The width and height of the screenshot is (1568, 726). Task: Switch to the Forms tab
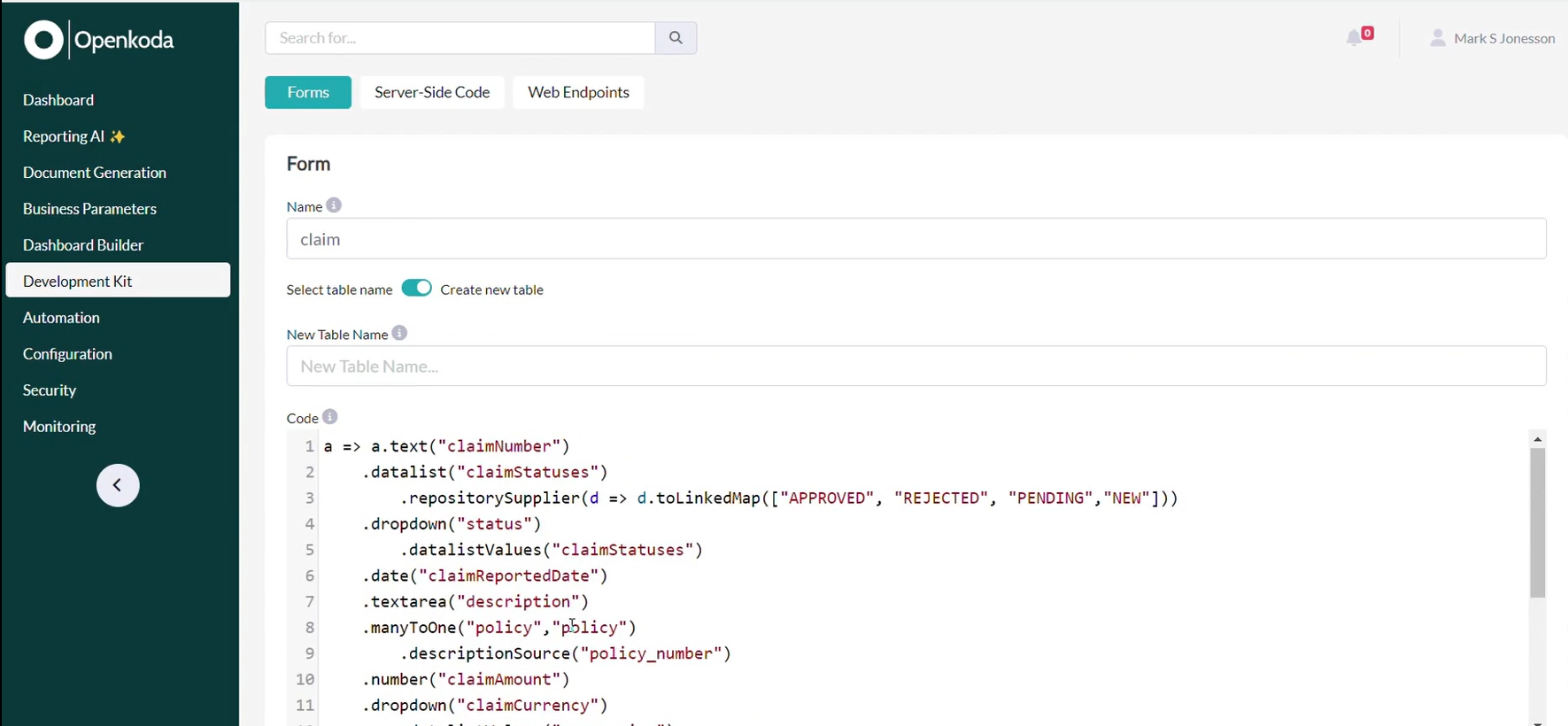[x=308, y=92]
